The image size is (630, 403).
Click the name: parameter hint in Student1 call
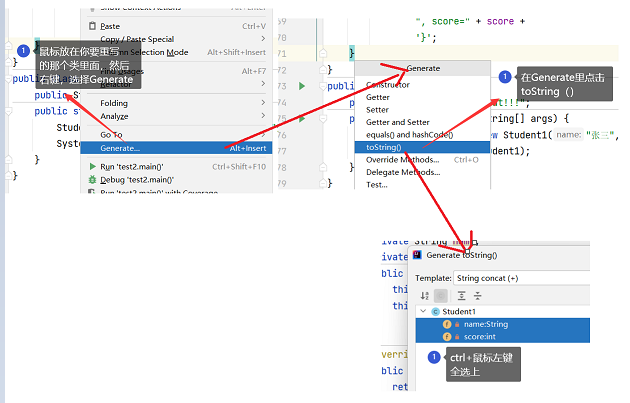pyautogui.click(x=569, y=135)
